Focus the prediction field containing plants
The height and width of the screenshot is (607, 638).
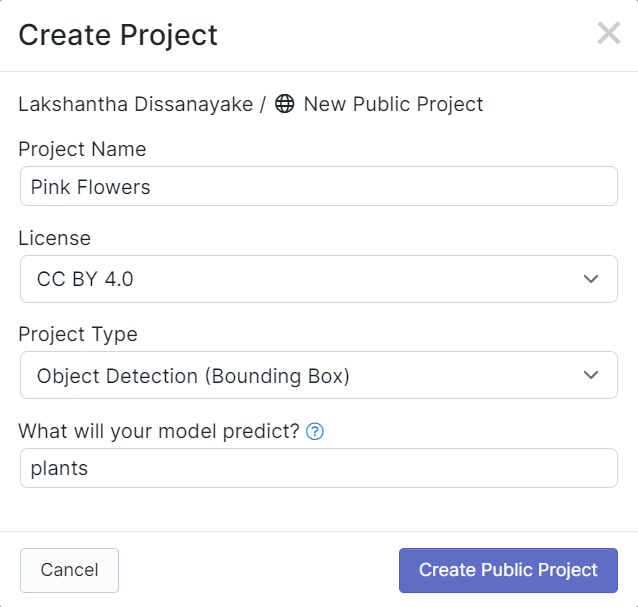pyautogui.click(x=319, y=468)
